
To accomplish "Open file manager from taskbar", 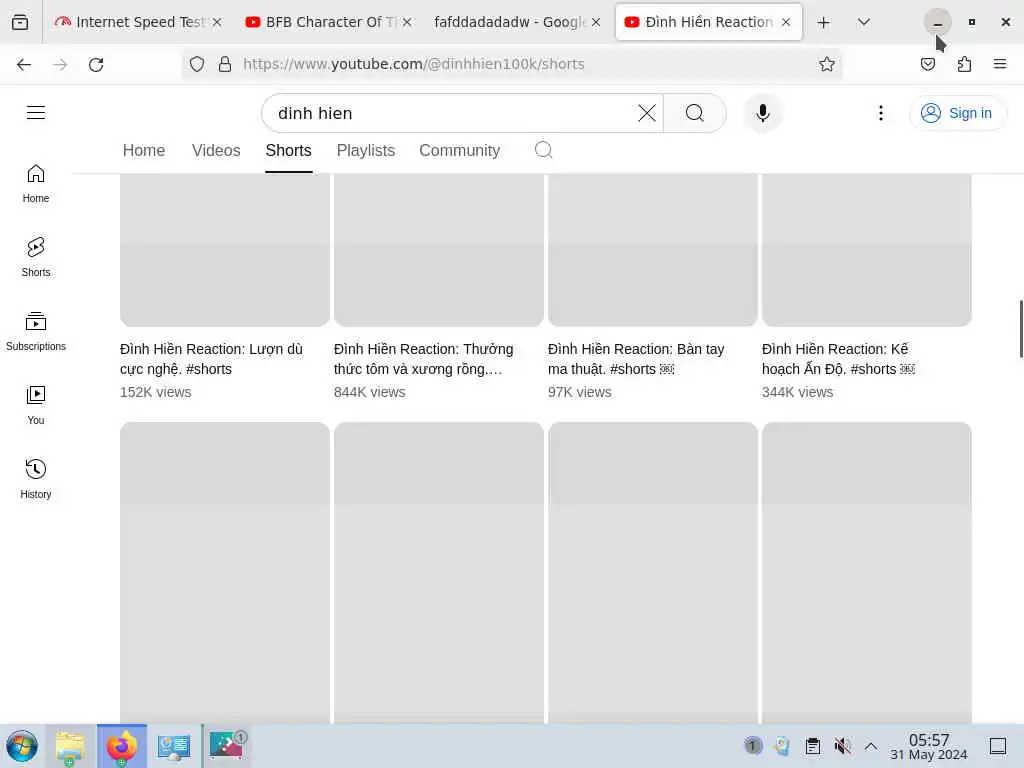I will 70,746.
